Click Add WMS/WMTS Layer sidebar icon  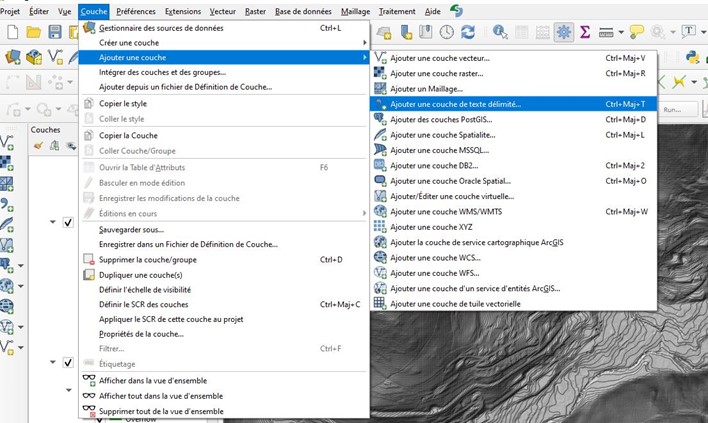tap(6, 286)
